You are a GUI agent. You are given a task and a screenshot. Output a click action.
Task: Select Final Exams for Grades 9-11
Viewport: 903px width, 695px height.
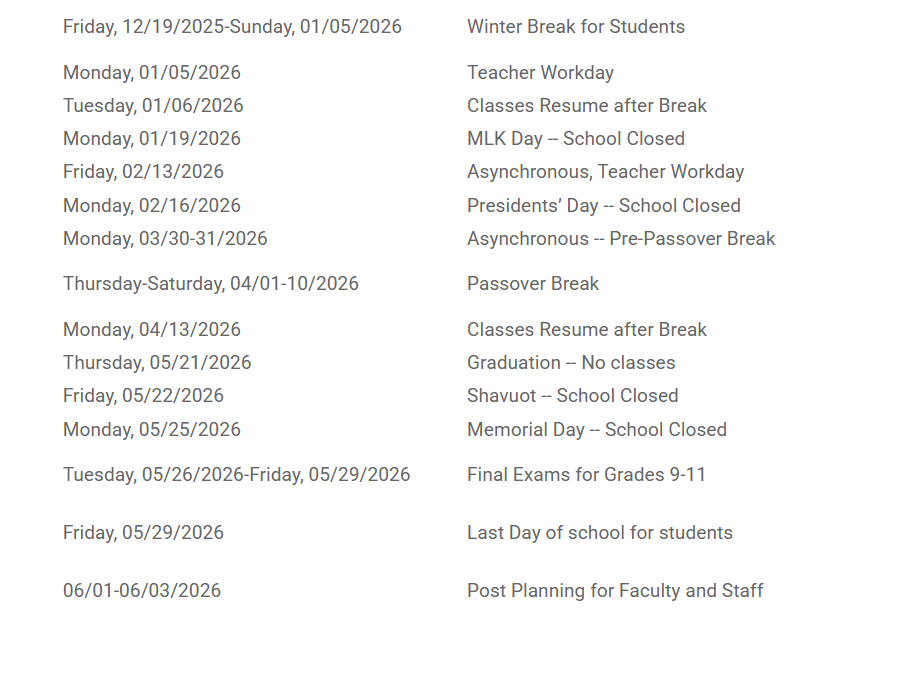(x=586, y=475)
